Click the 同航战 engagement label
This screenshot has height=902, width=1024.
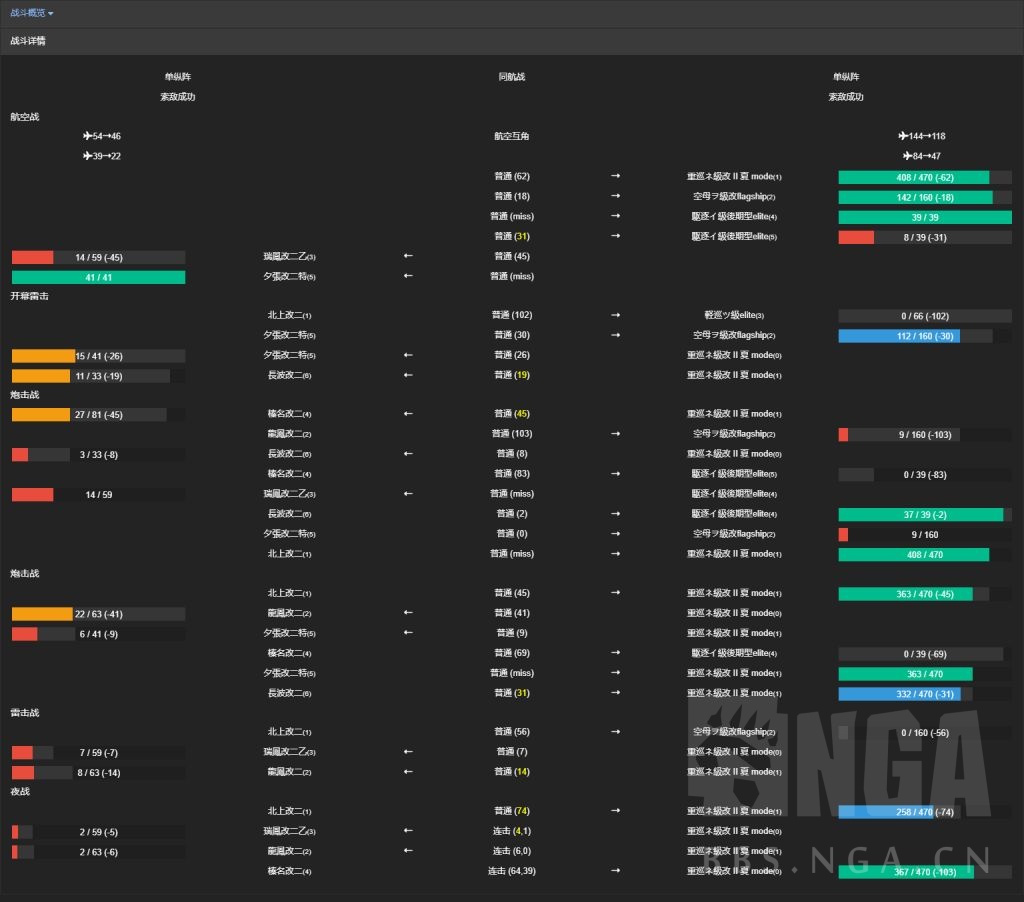[x=511, y=77]
